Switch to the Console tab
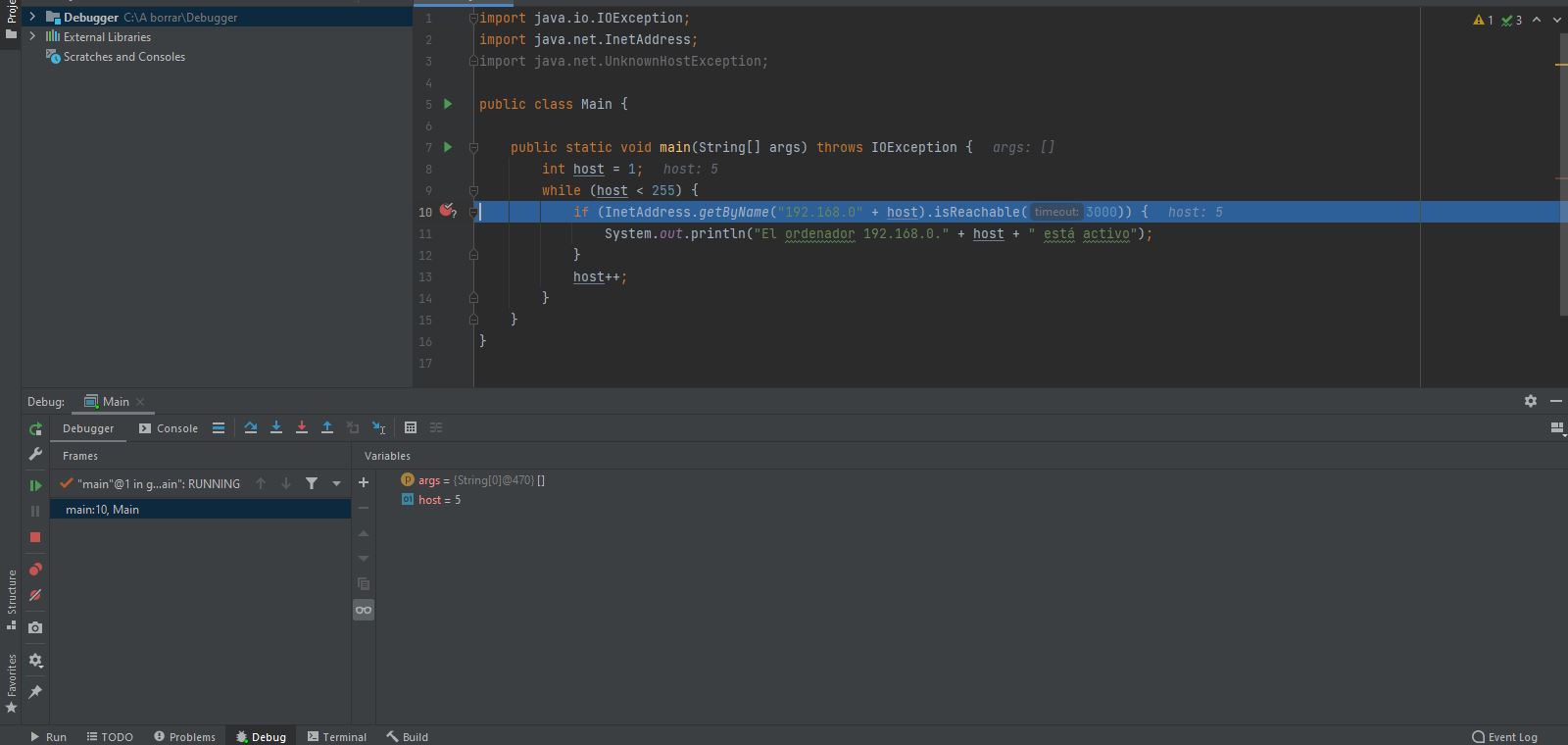The image size is (1568, 745). pyautogui.click(x=169, y=428)
